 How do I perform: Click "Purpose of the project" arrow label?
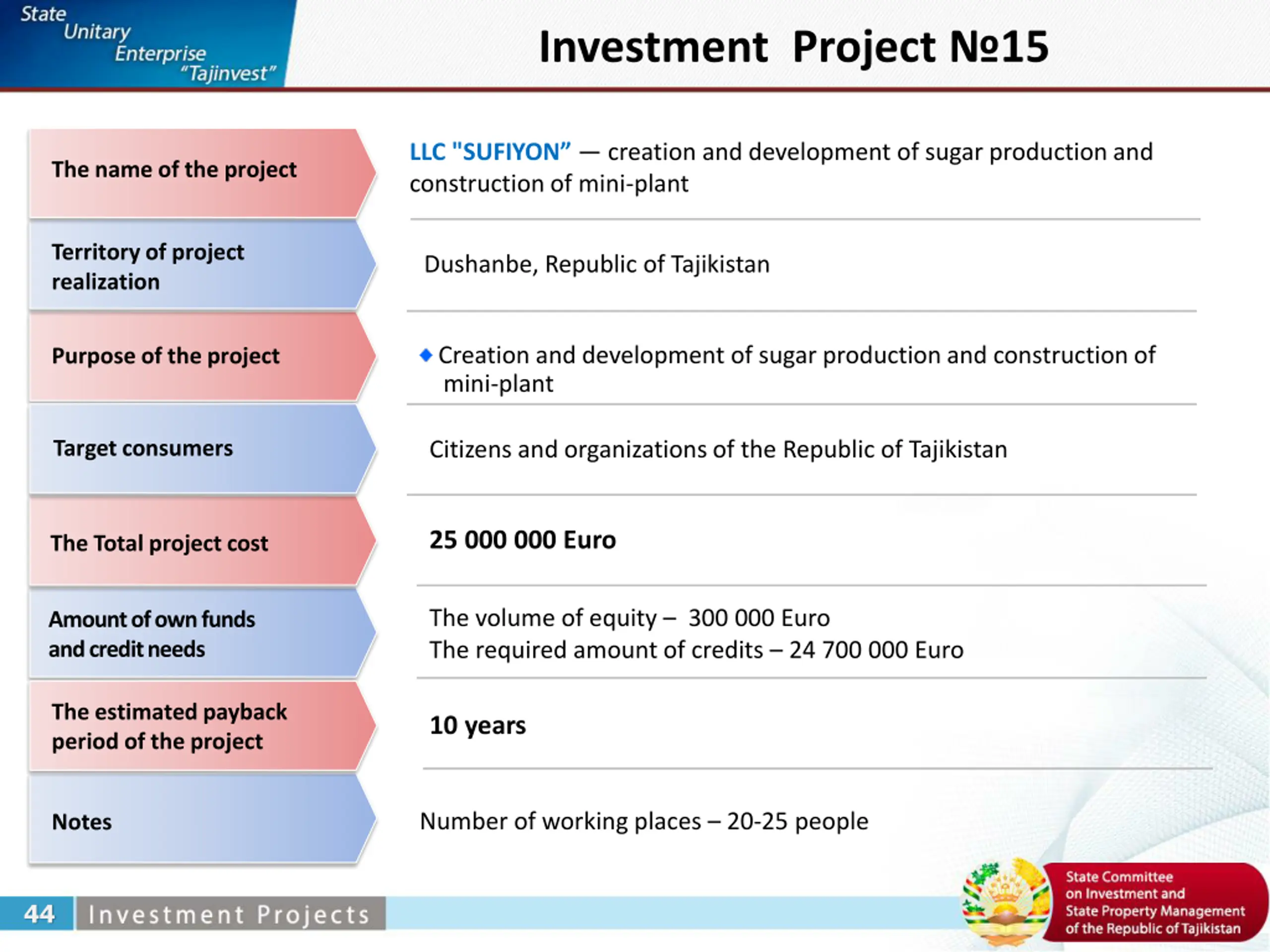click(203, 357)
